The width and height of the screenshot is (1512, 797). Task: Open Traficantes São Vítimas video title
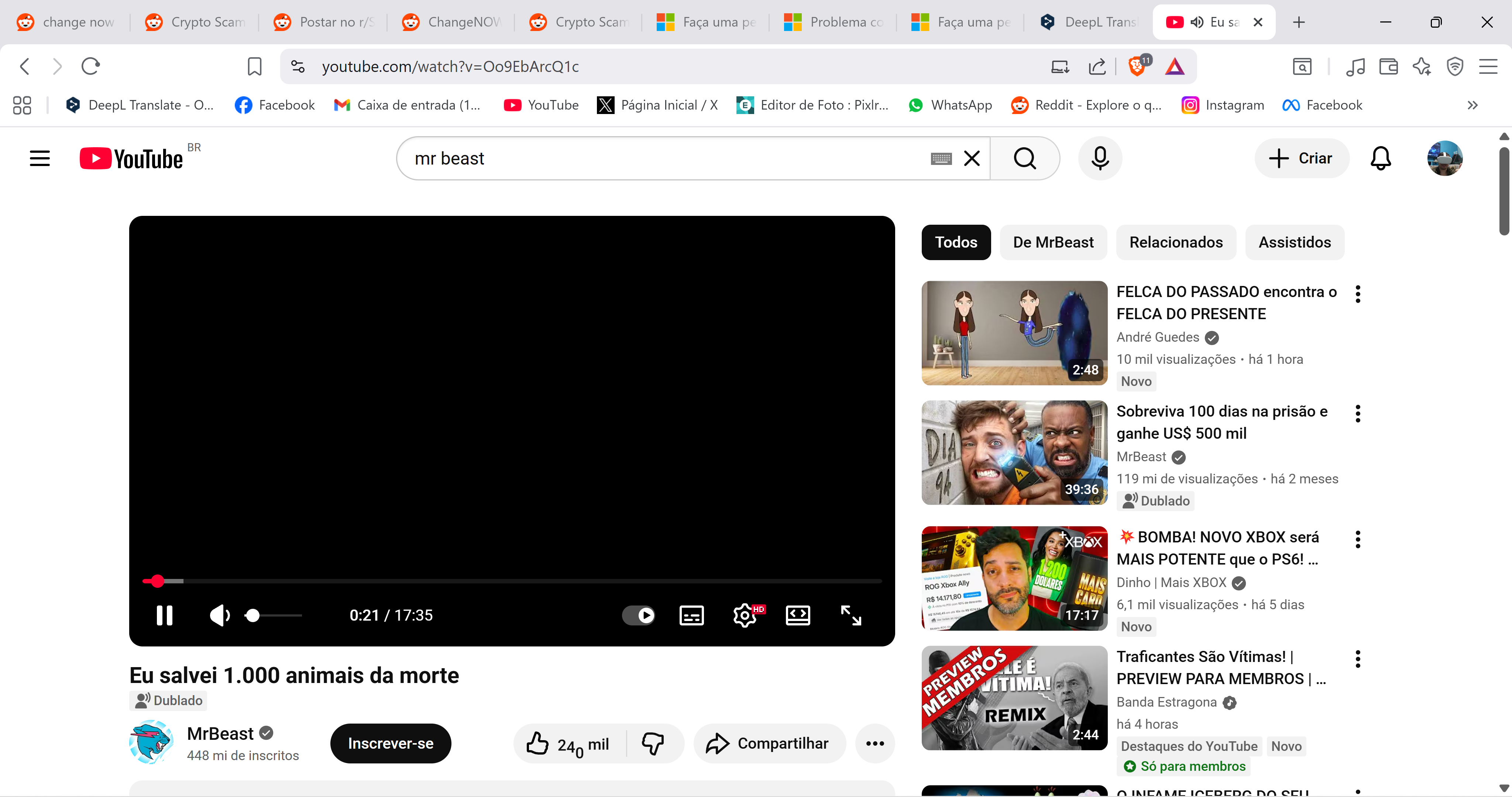pos(1221,667)
